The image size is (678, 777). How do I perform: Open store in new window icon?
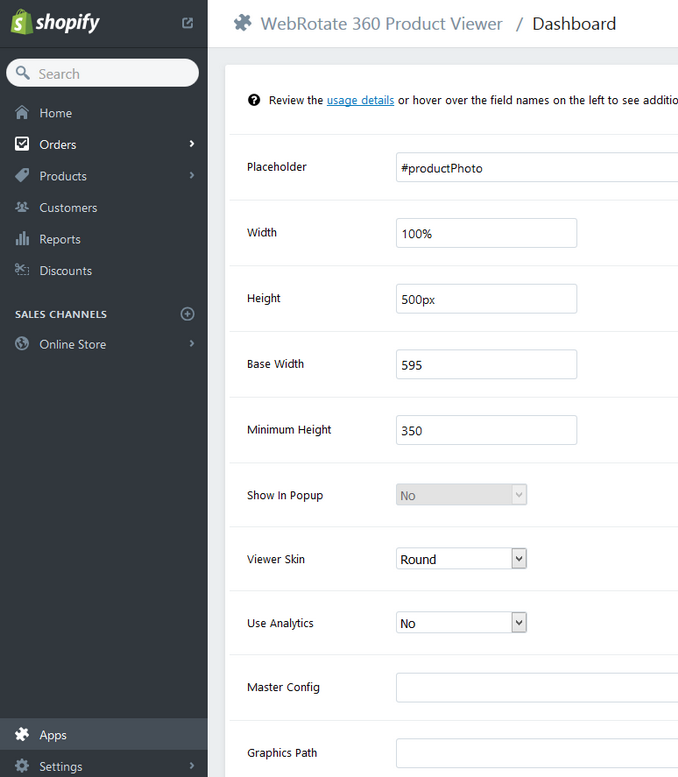click(187, 23)
